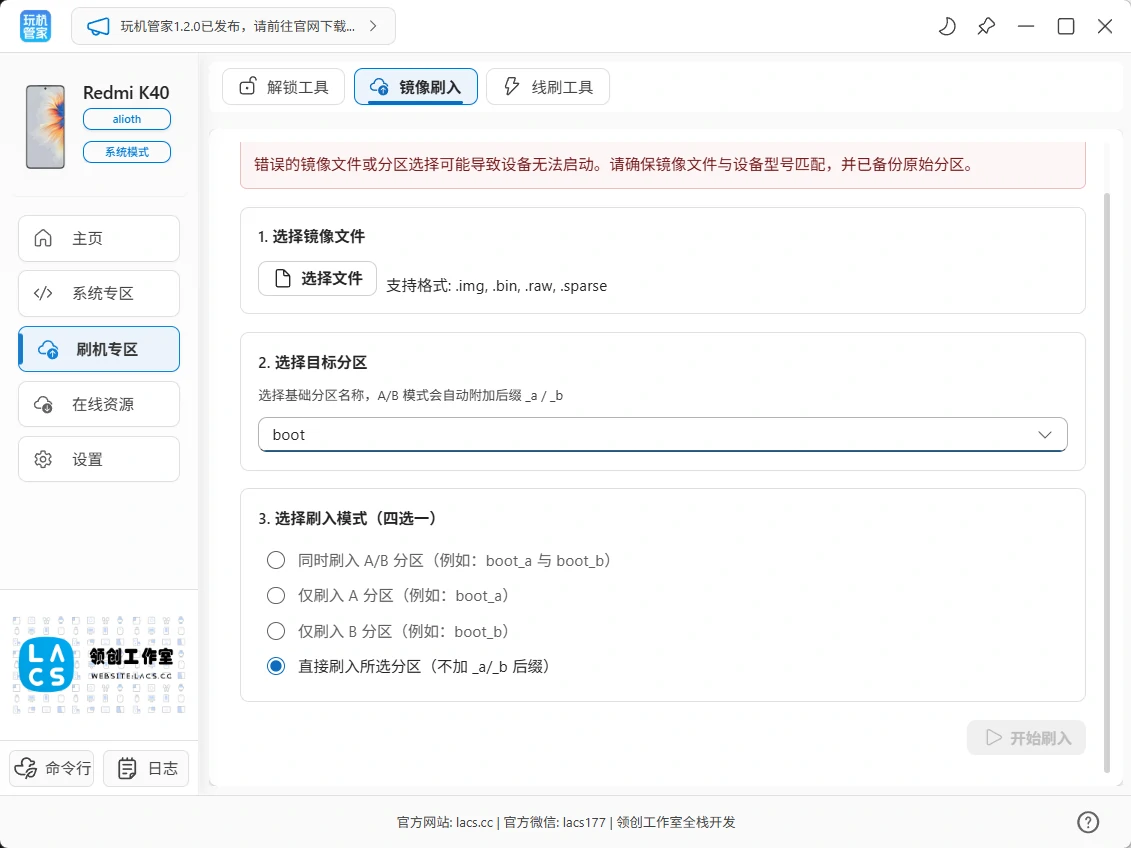
Task: View the 日志 log panel
Action: pos(146,768)
